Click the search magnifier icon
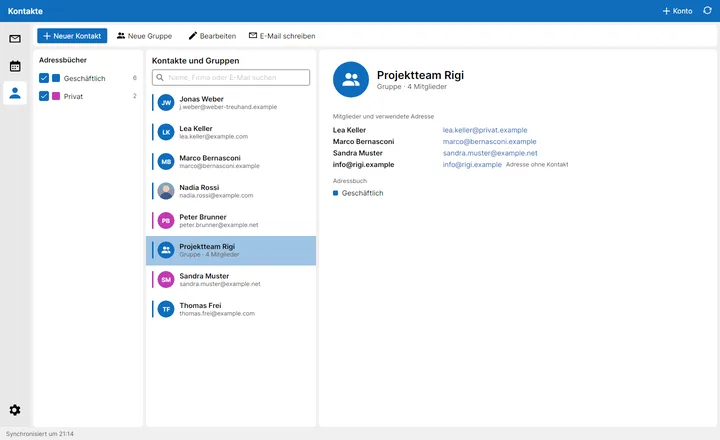Image resolution: width=720 pixels, height=440 pixels. point(160,78)
